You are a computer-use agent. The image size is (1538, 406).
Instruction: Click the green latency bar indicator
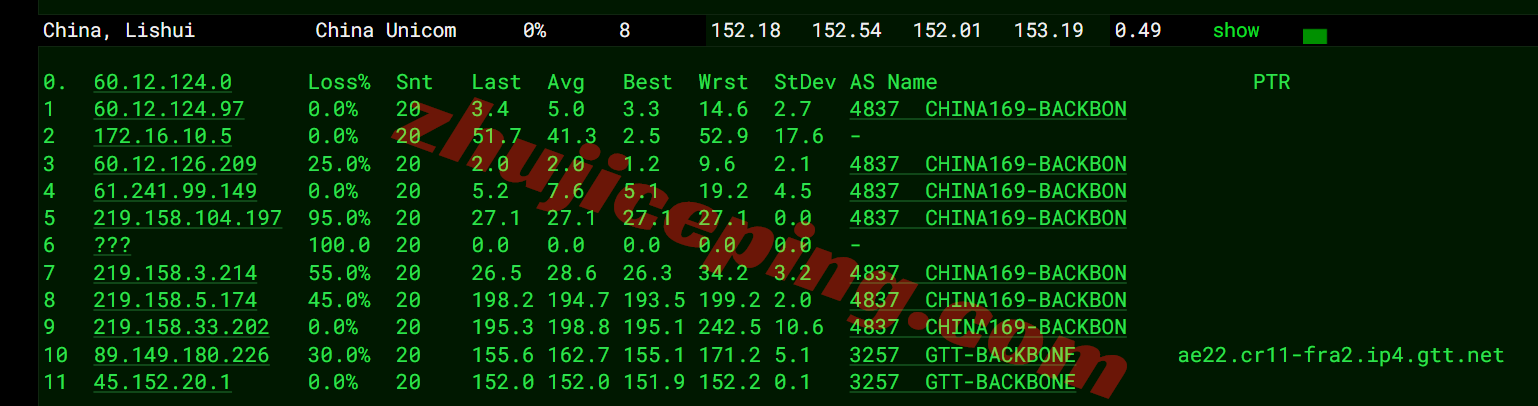click(x=1315, y=37)
